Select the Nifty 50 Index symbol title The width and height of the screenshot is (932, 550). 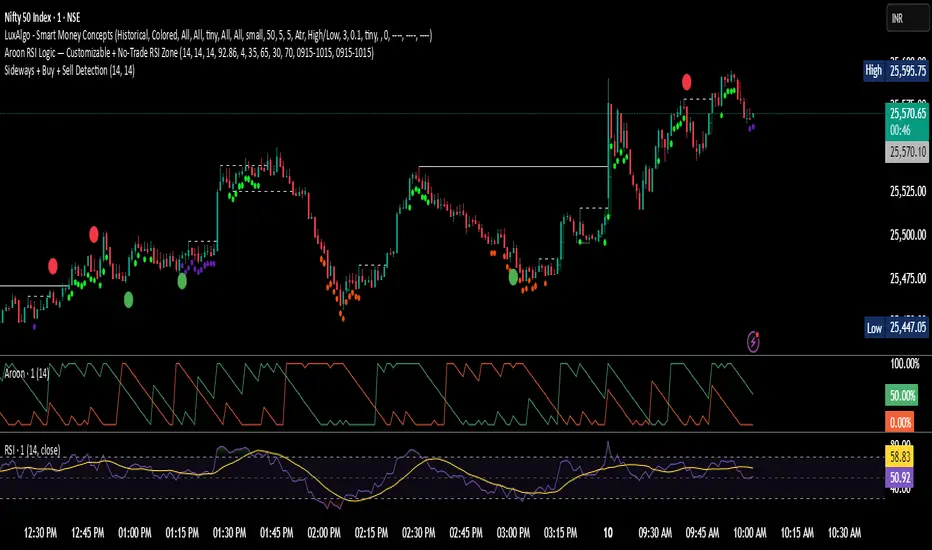pyautogui.click(x=42, y=17)
